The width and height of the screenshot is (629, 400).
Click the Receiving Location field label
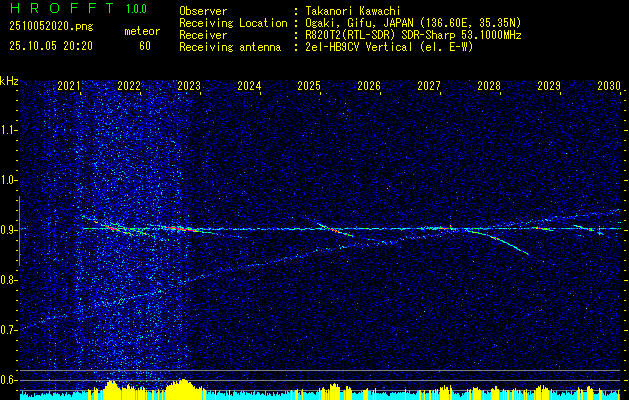(233, 23)
